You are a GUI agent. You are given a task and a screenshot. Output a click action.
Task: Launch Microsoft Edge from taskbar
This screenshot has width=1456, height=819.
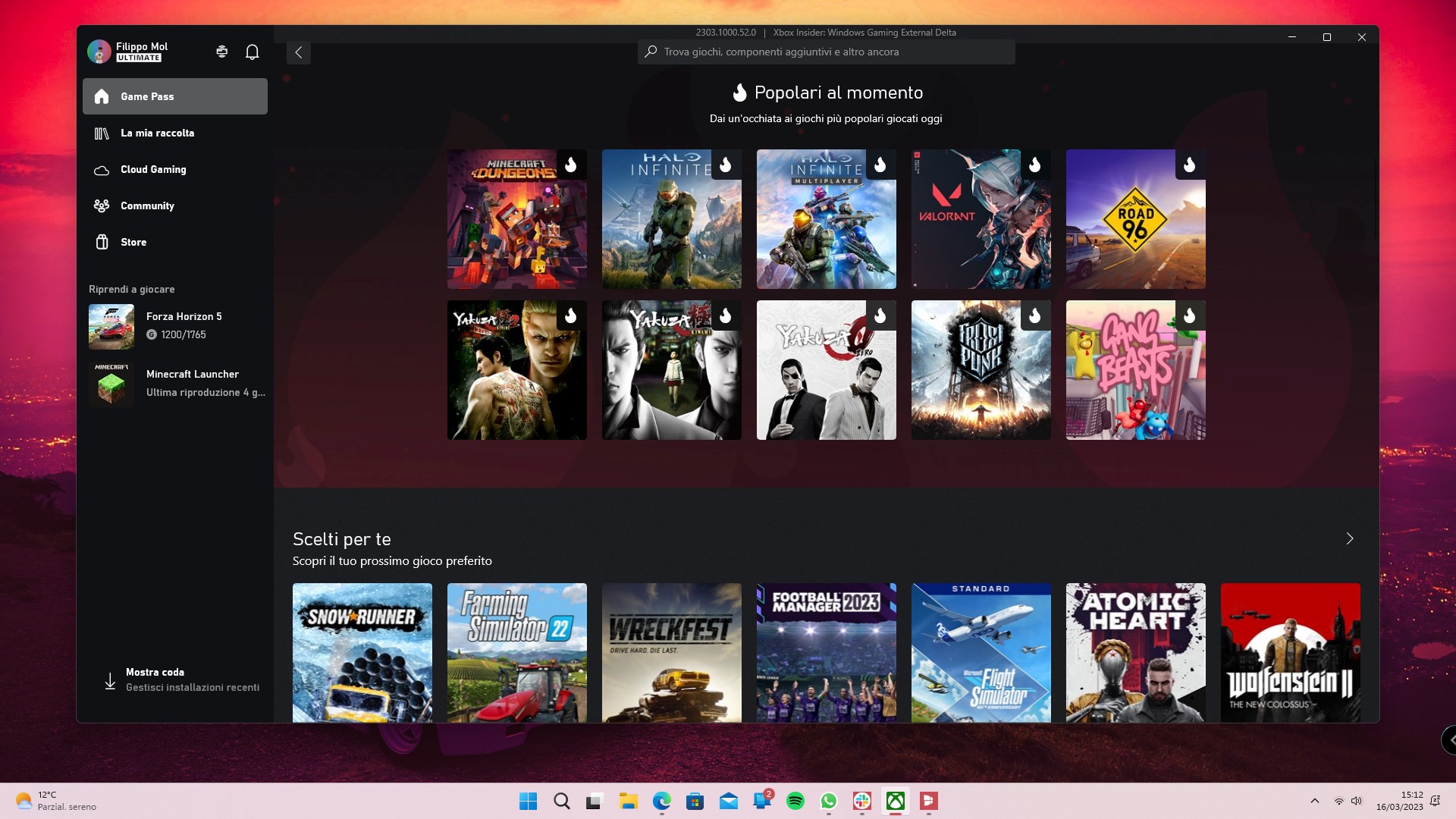pos(661,801)
